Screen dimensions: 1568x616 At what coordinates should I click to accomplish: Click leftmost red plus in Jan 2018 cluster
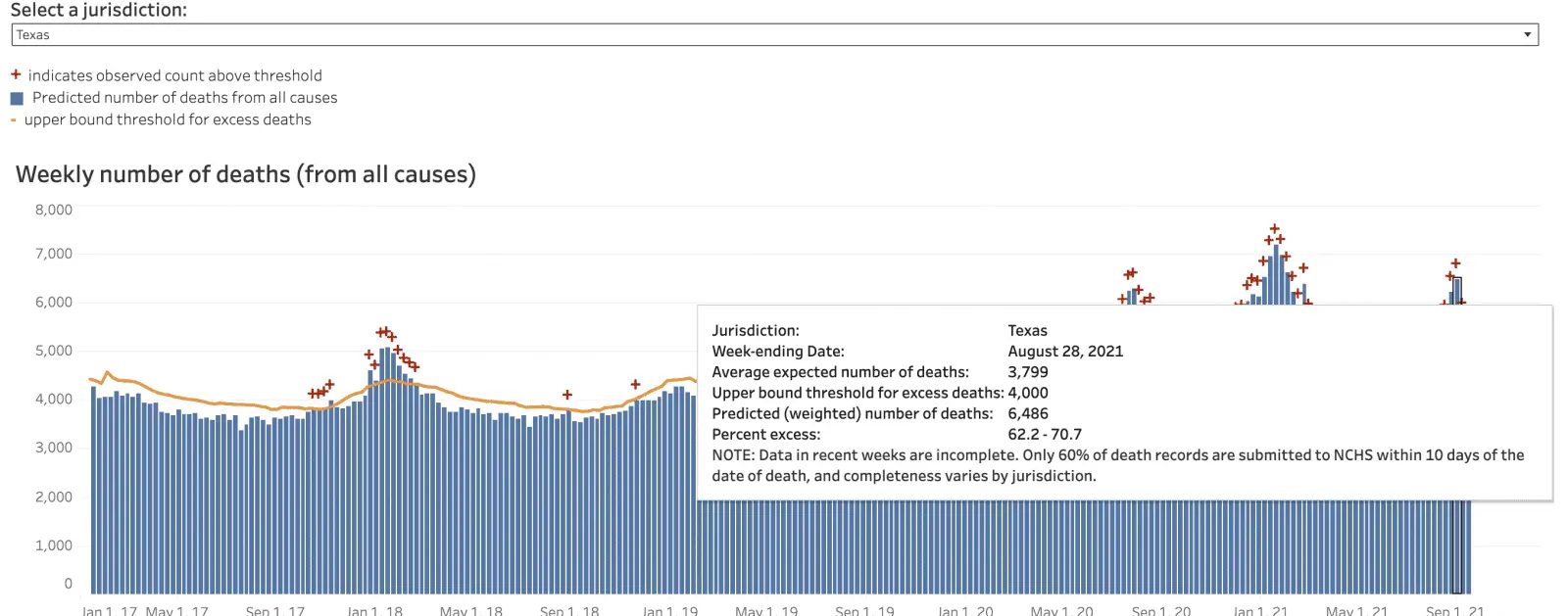point(368,355)
